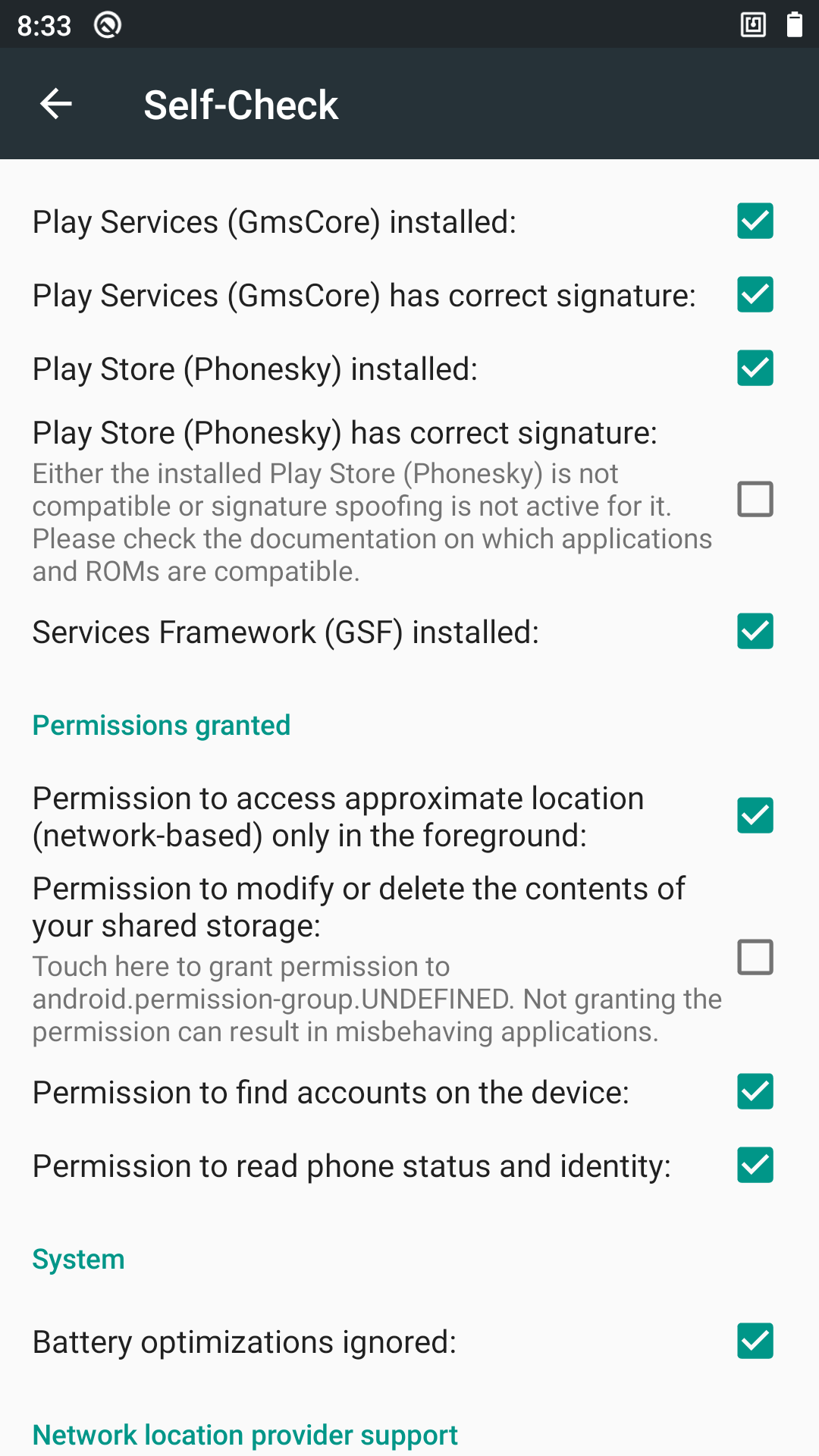Tap the NFC/SIM status icon
819x1456 pixels.
coord(753,25)
